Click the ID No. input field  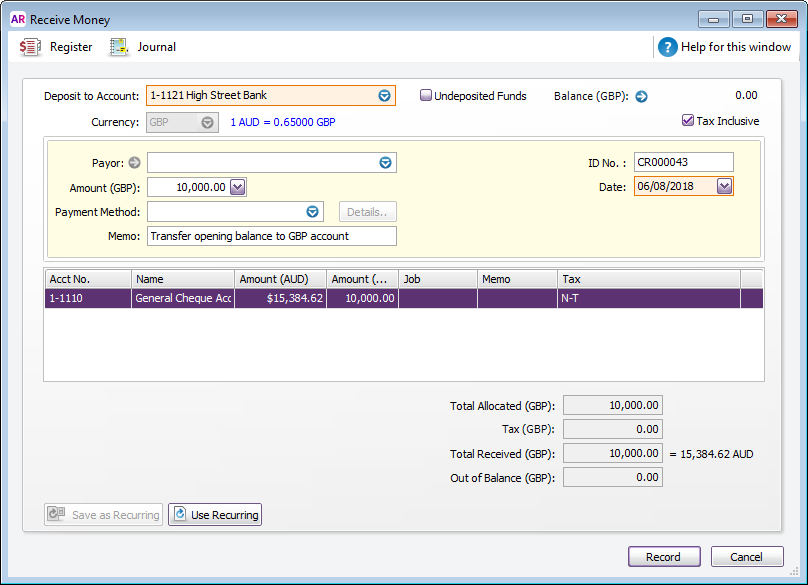pos(683,162)
